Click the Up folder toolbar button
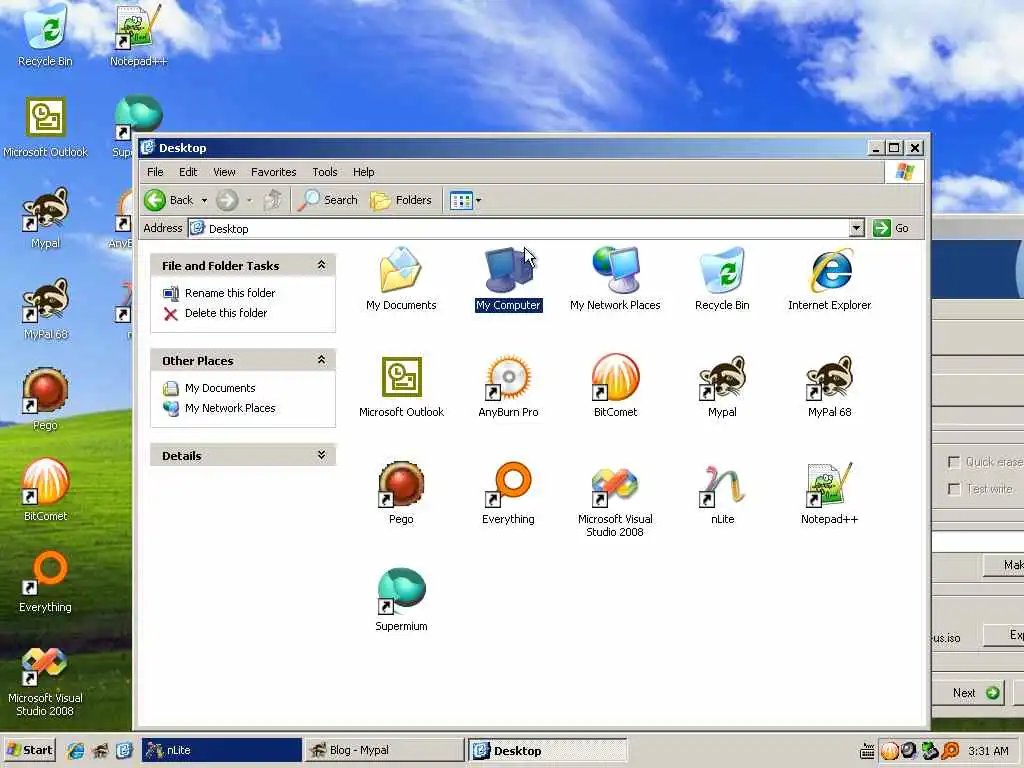This screenshot has width=1024, height=768. 273,200
